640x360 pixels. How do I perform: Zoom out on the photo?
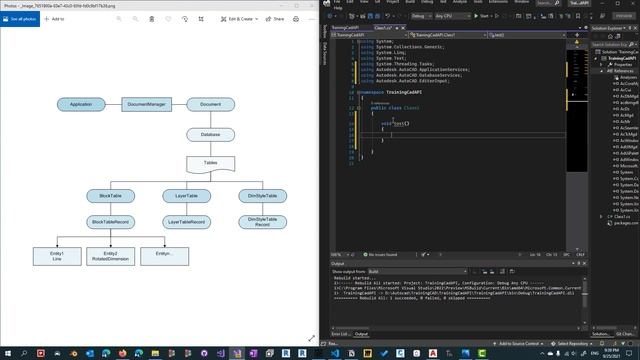point(135,19)
